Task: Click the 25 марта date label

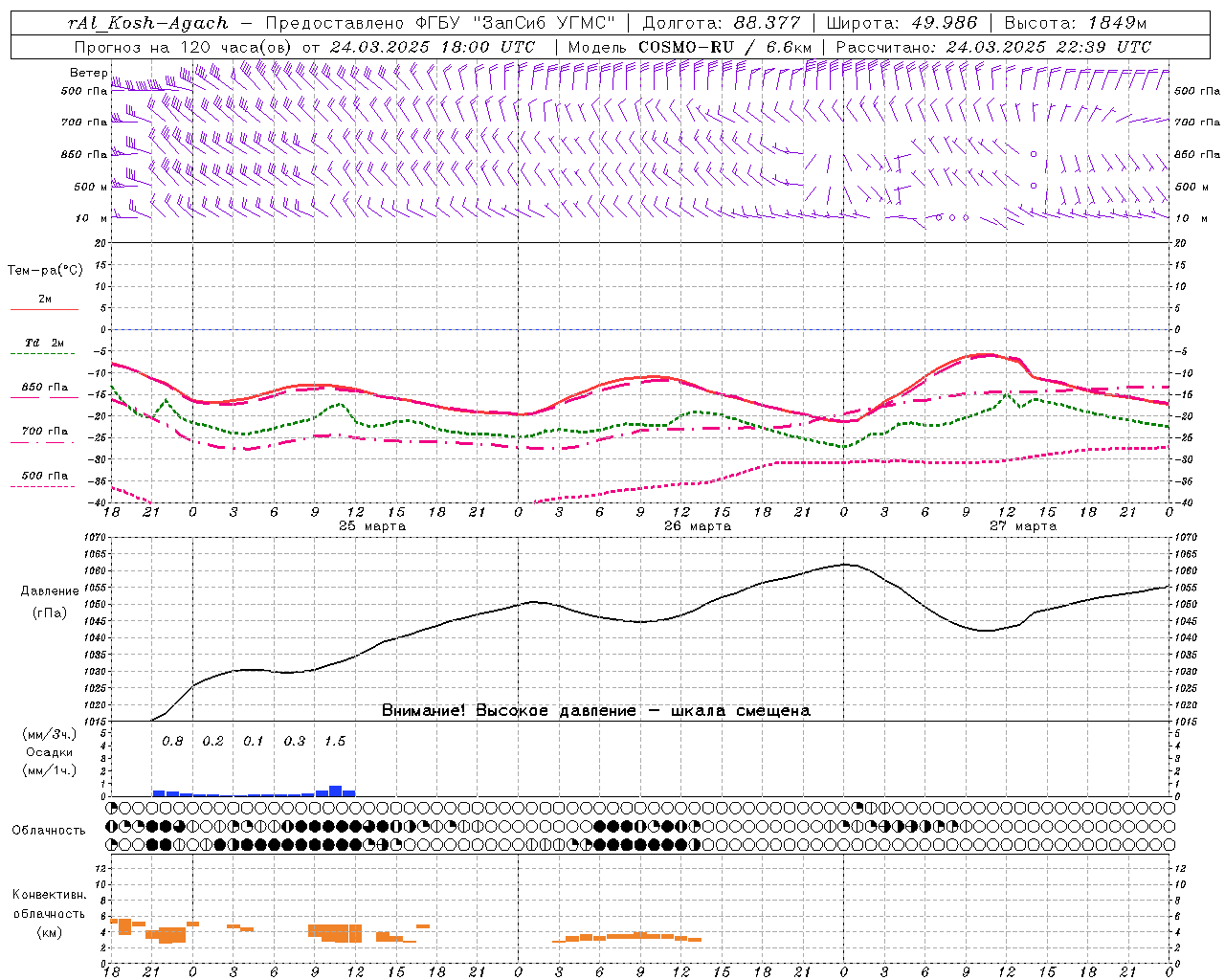Action: click(x=372, y=526)
